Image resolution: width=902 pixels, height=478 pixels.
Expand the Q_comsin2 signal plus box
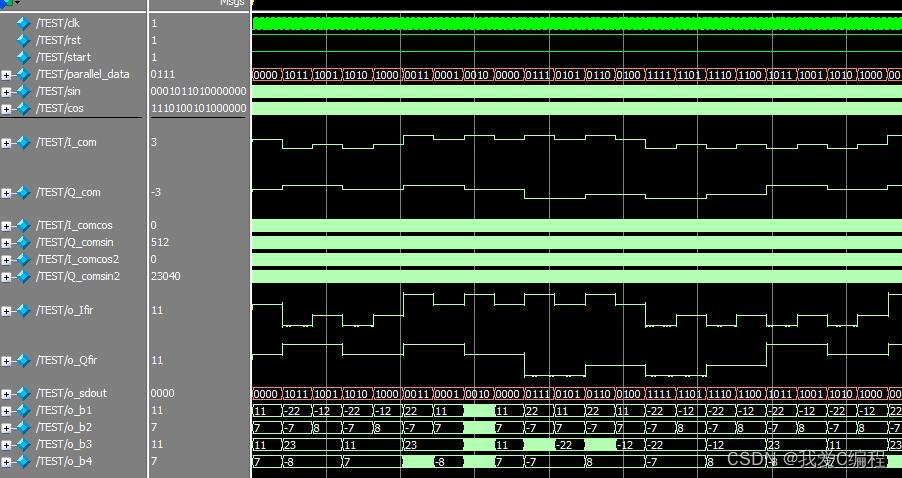[6, 277]
